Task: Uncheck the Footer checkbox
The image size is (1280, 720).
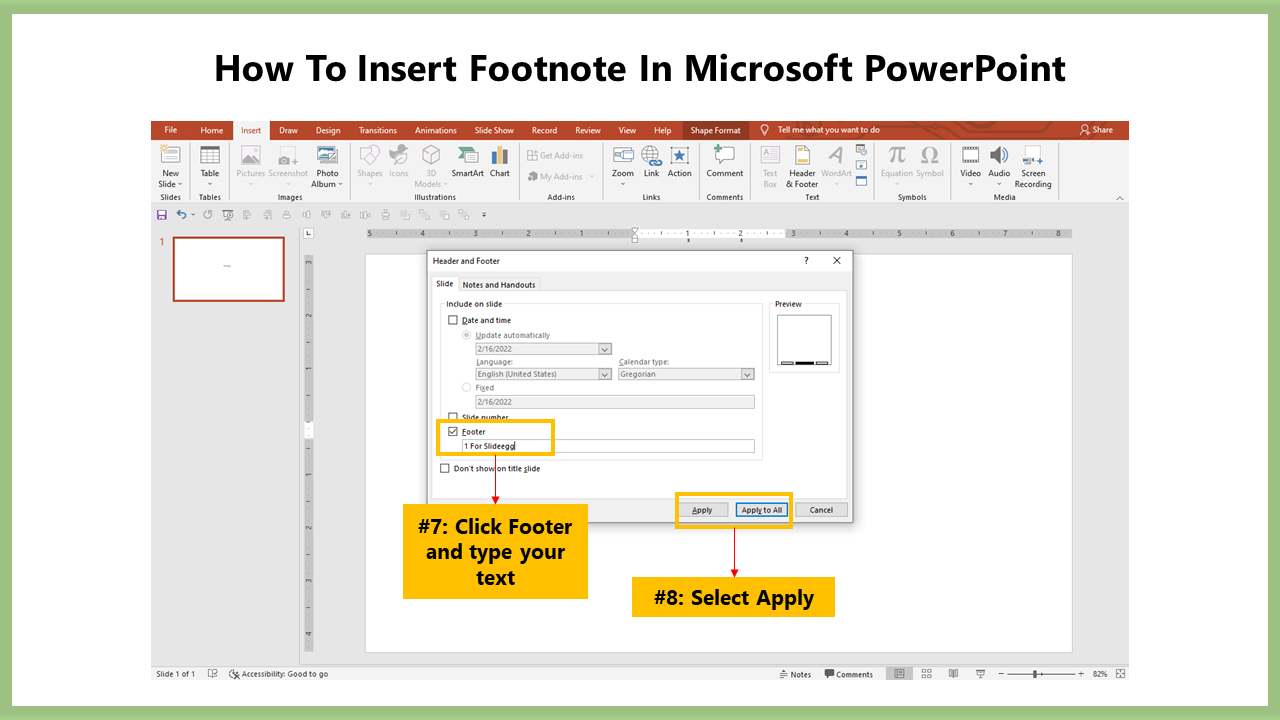Action: (x=453, y=432)
